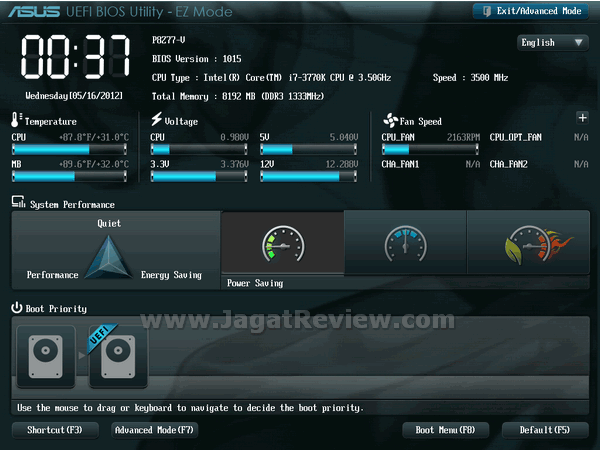Viewport: 600px width, 450px height.
Task: Click the performance triangle graphic
Action: click(x=109, y=257)
